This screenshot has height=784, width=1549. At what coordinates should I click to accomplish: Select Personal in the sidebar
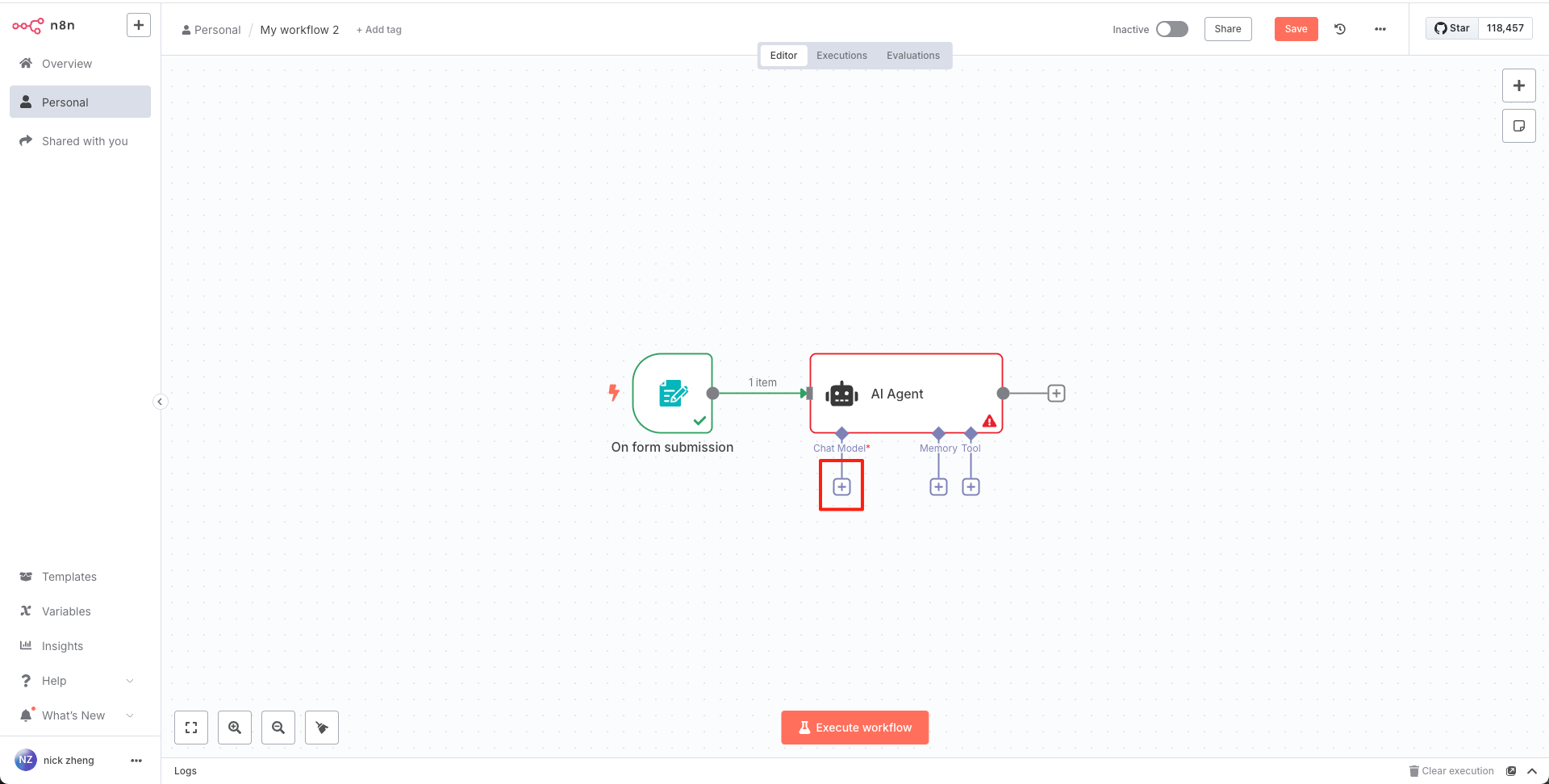pos(80,102)
